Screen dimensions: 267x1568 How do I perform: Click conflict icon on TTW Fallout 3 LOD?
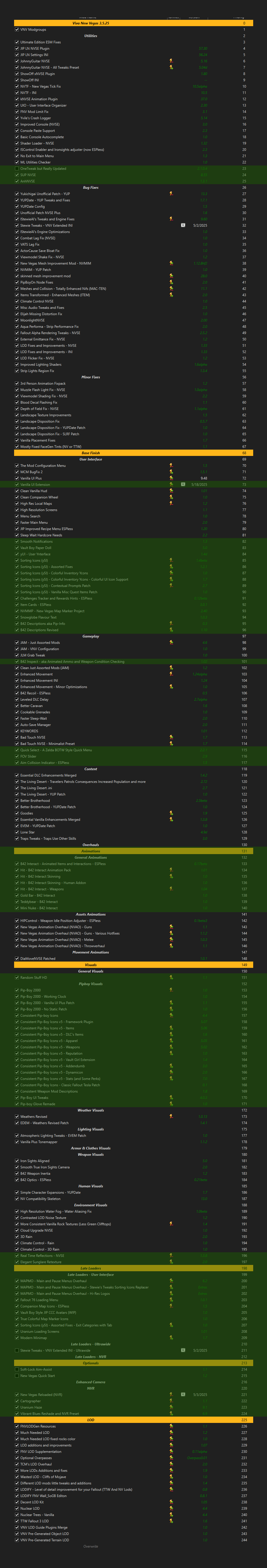(171, 1521)
